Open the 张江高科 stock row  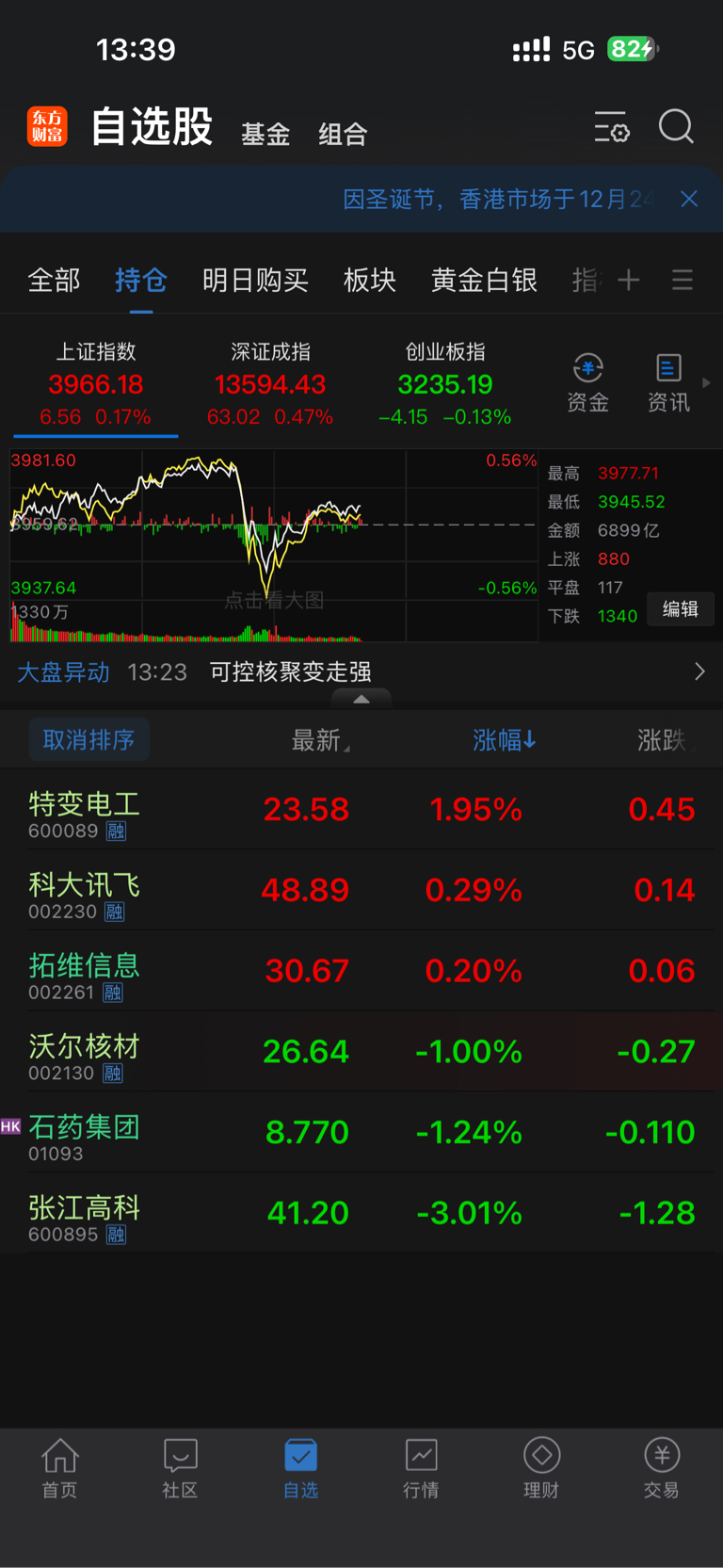(x=361, y=1213)
